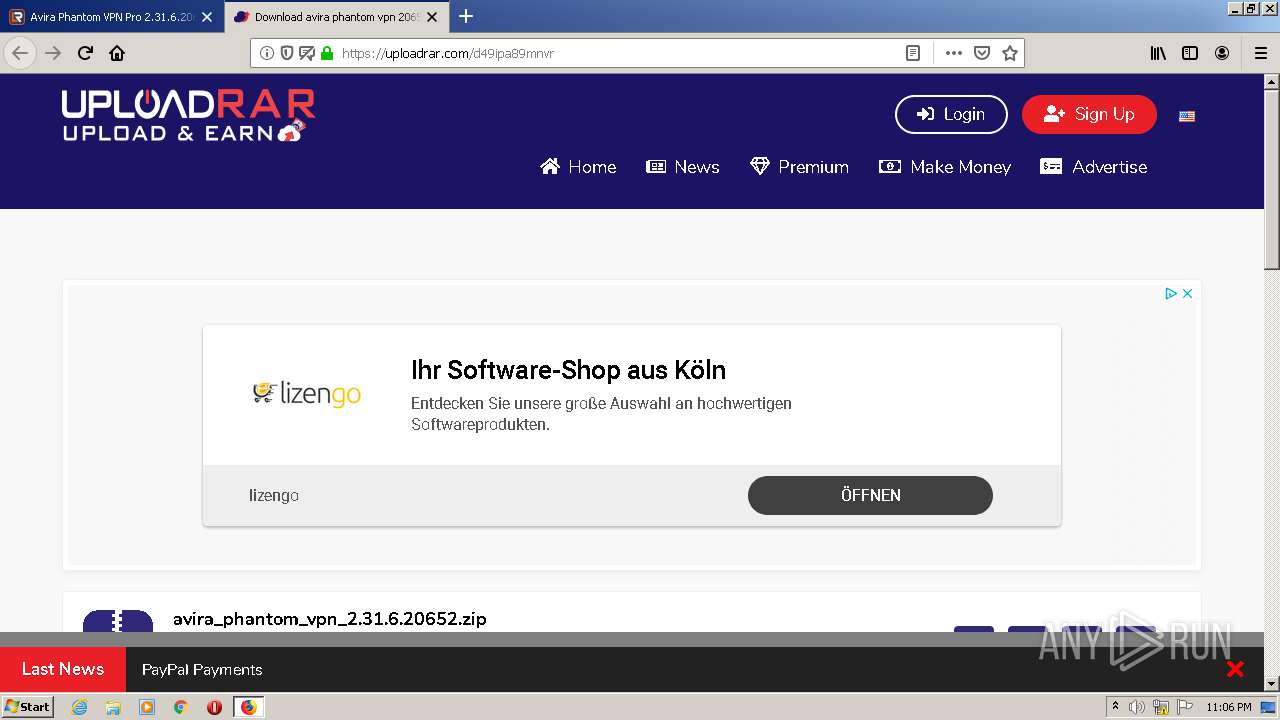
Task: Open the Premium menu item
Action: pyautogui.click(x=799, y=167)
